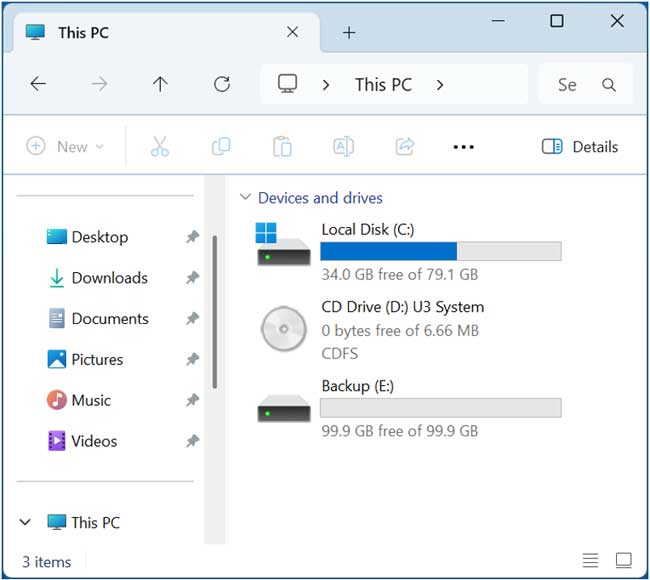Screen dimensions: 650x580
Task: Expand chevron after This PC in address bar
Action: pos(440,85)
